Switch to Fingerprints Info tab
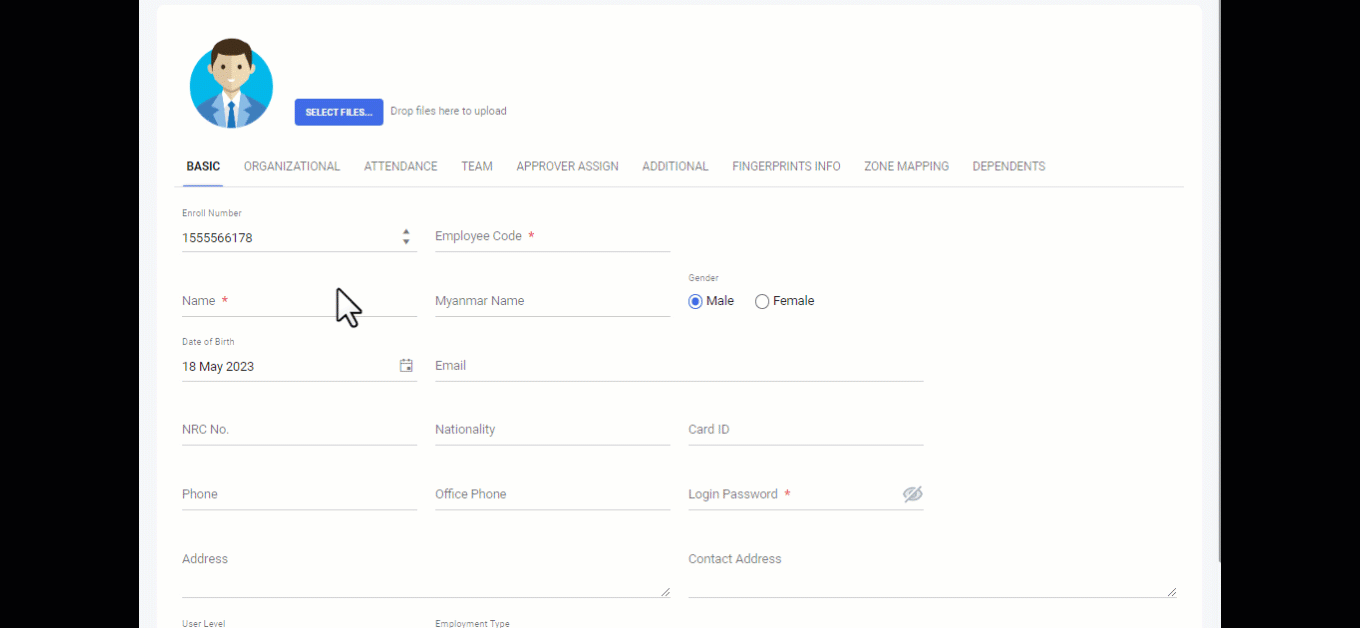Image resolution: width=1360 pixels, height=628 pixels. [786, 166]
